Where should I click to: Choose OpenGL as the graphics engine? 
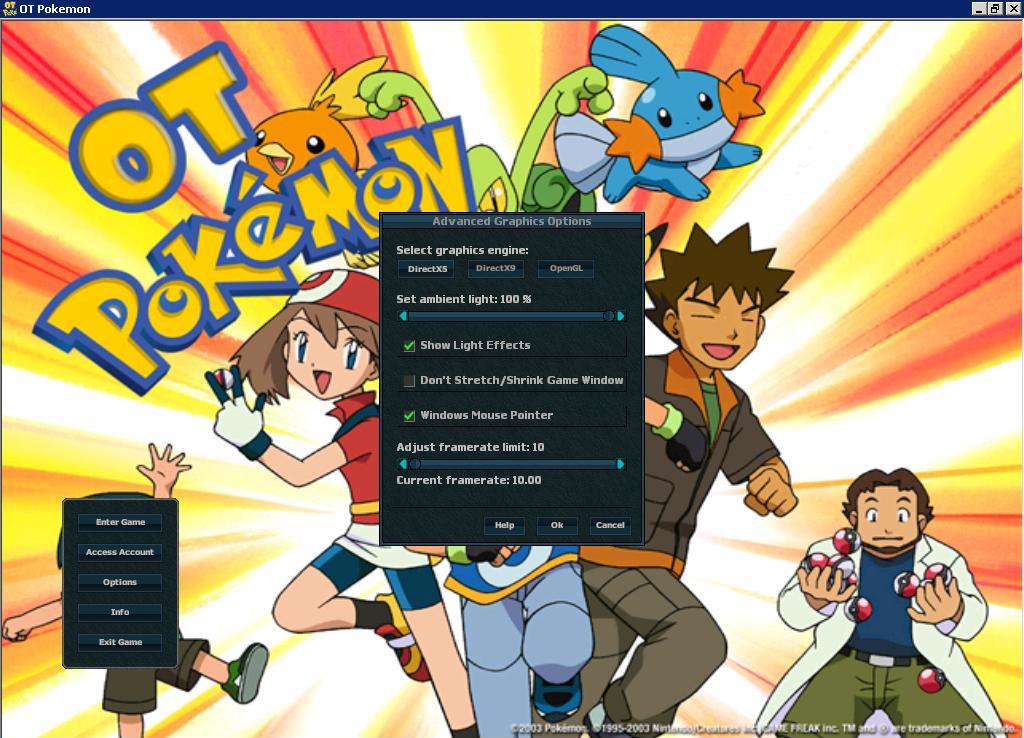pos(565,268)
